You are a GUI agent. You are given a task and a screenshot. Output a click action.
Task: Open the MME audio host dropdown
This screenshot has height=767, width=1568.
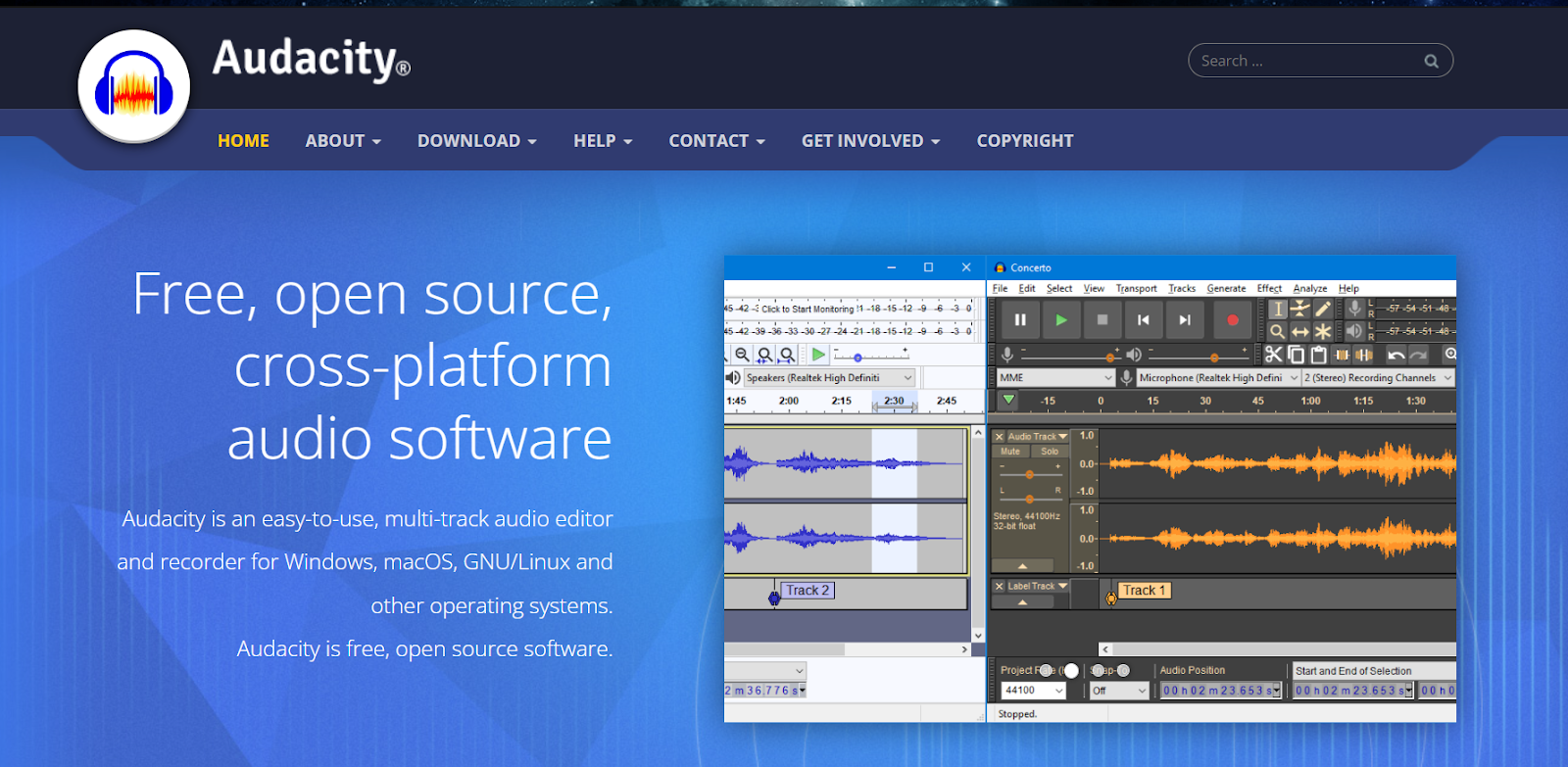tap(1056, 377)
